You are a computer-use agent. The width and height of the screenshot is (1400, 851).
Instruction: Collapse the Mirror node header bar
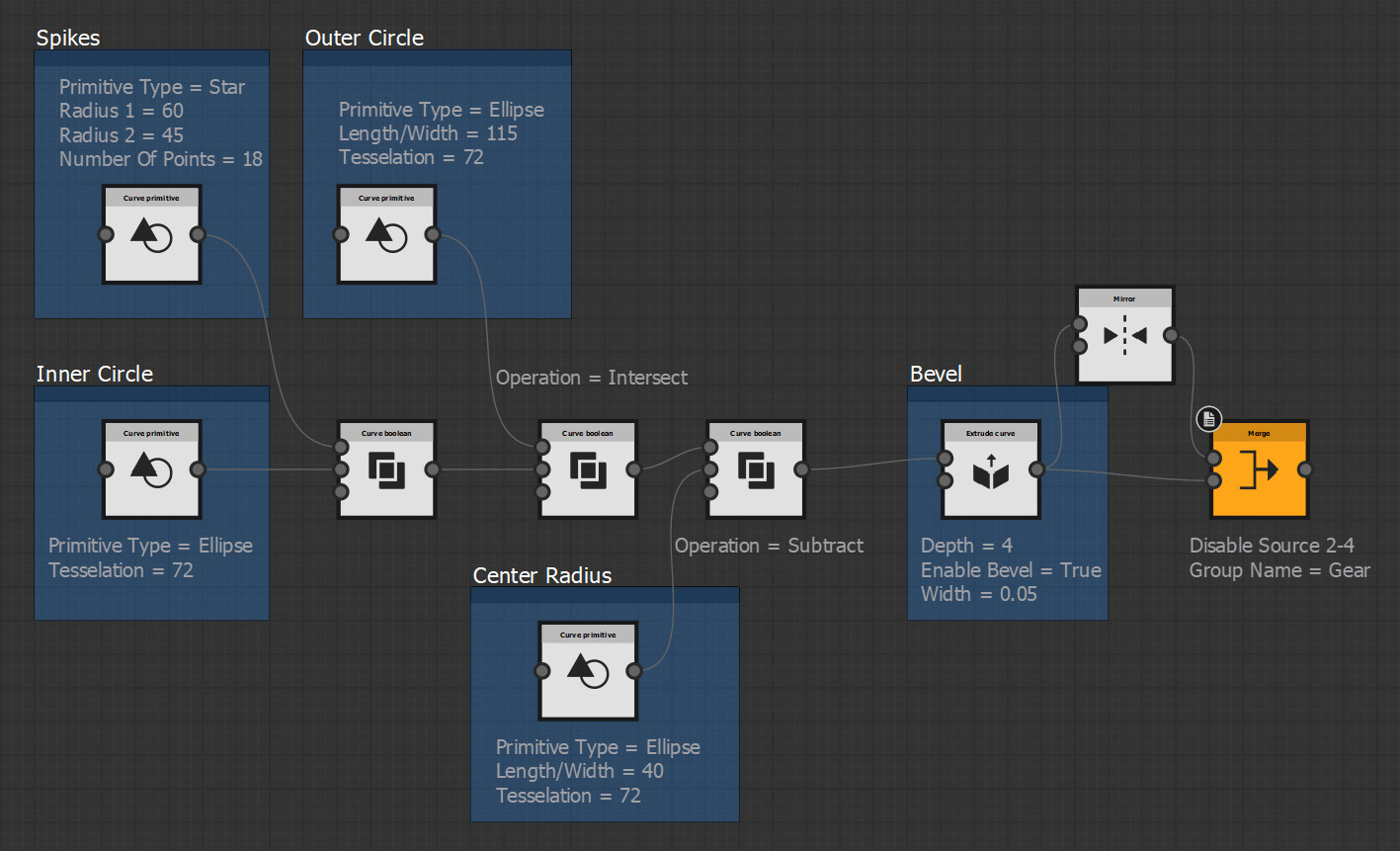pos(1124,297)
